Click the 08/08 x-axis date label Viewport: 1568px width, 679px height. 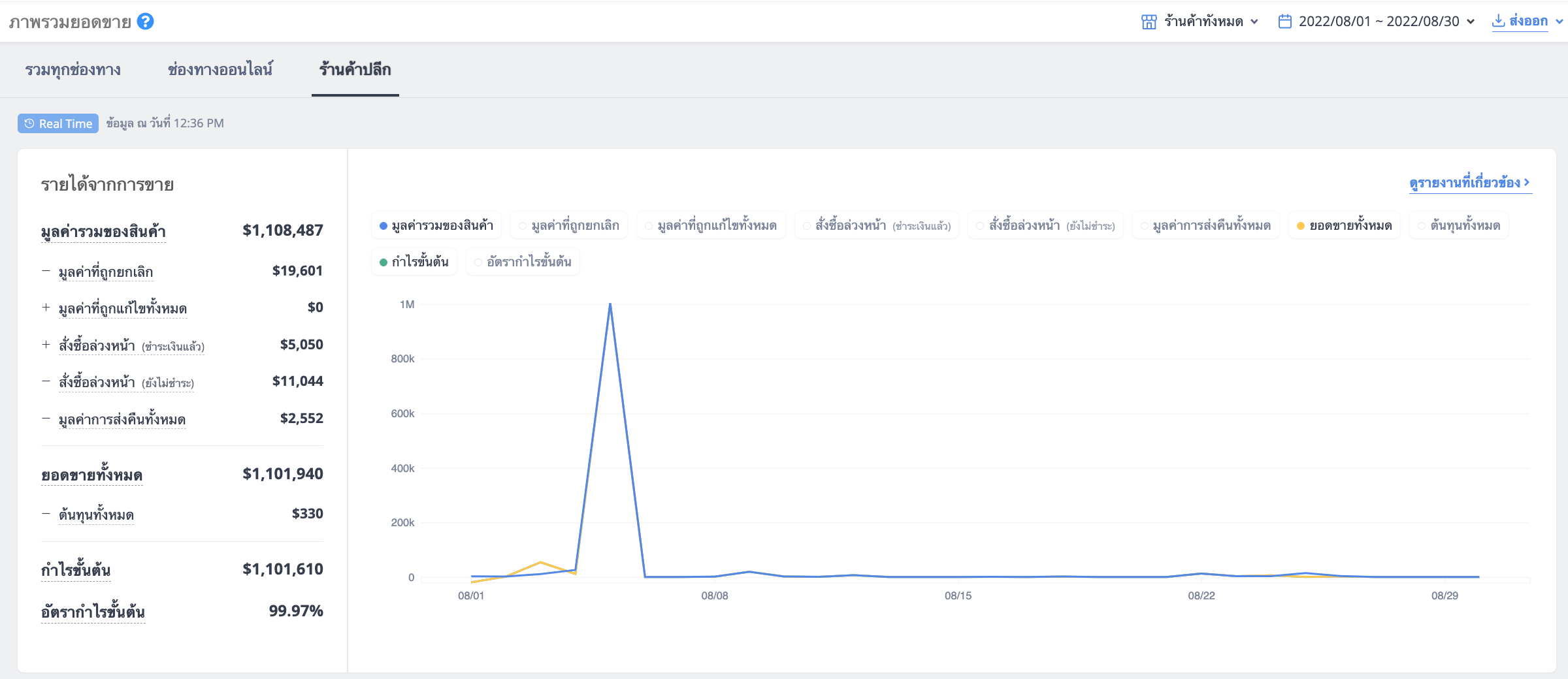[715, 595]
